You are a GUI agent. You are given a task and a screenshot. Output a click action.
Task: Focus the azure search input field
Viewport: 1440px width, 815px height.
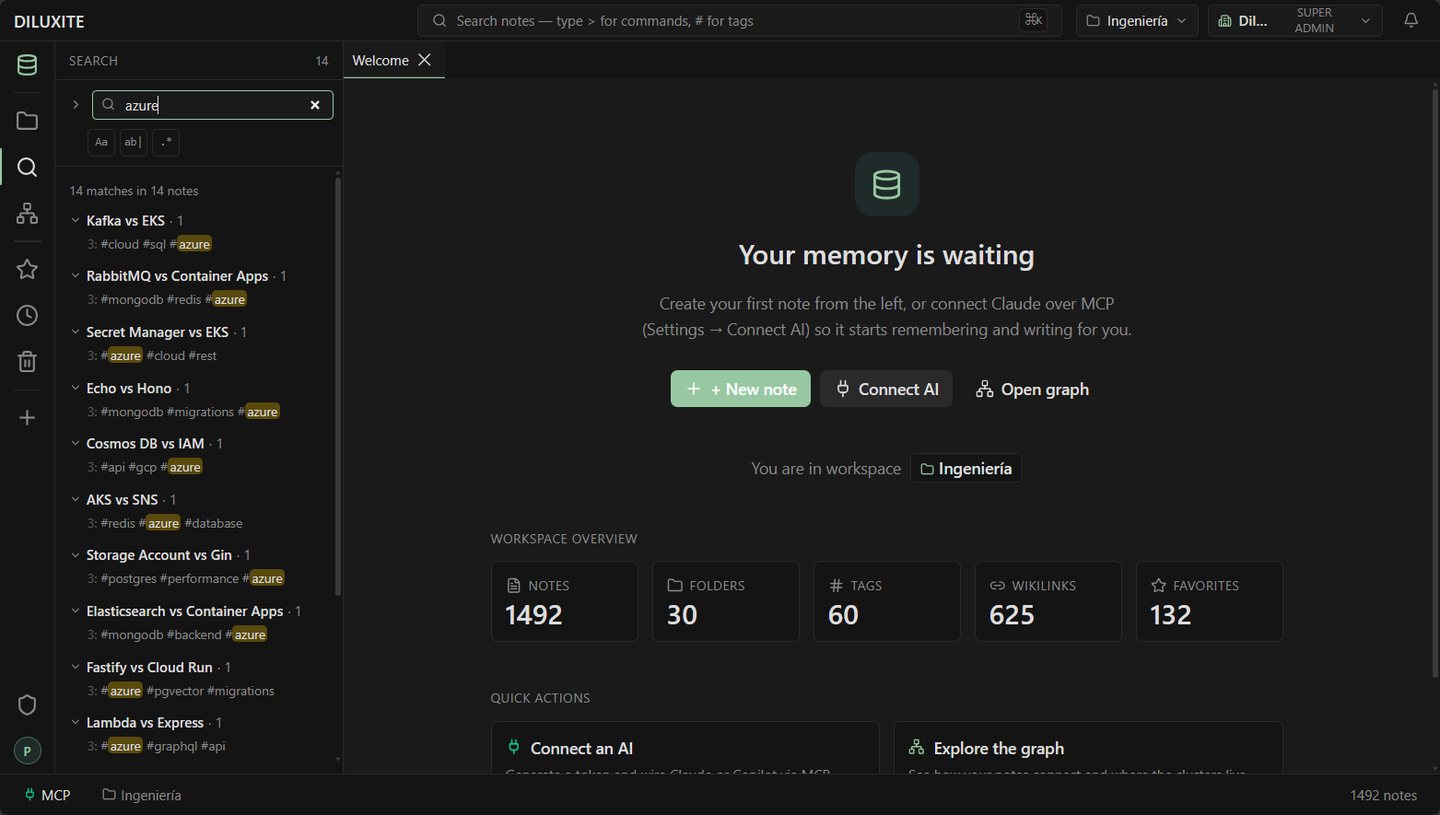(212, 105)
